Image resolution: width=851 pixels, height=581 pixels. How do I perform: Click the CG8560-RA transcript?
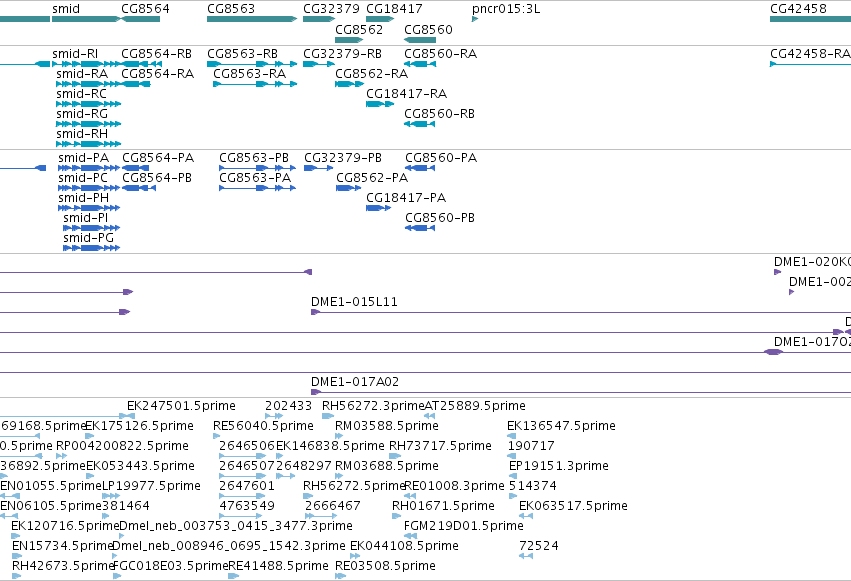point(440,54)
